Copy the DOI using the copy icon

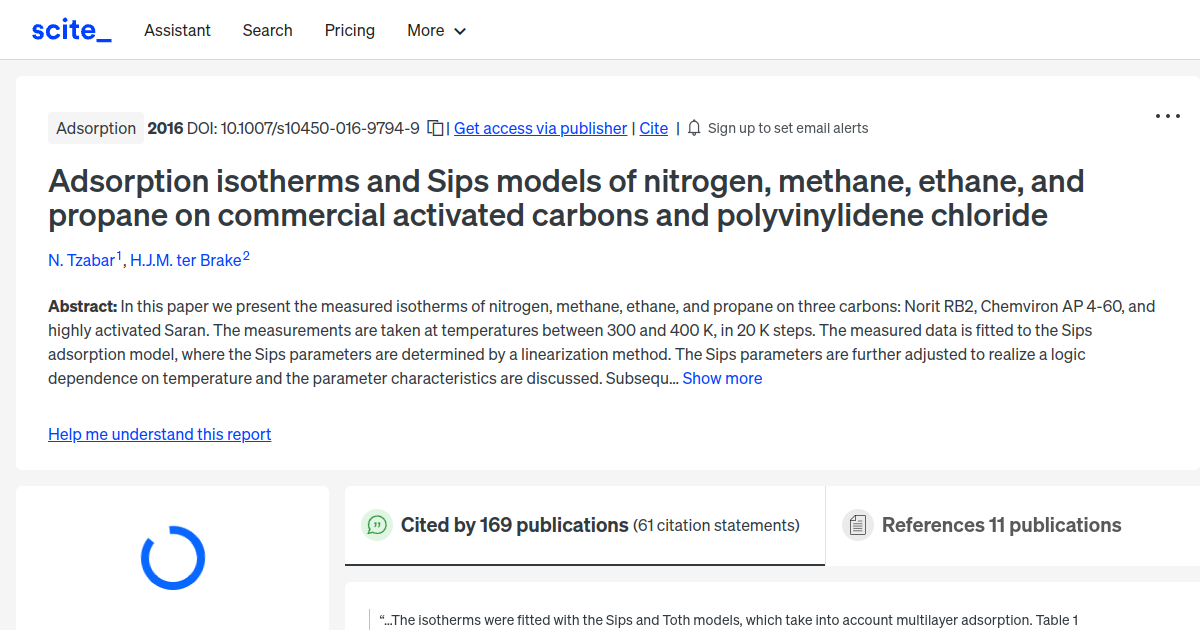(x=434, y=128)
